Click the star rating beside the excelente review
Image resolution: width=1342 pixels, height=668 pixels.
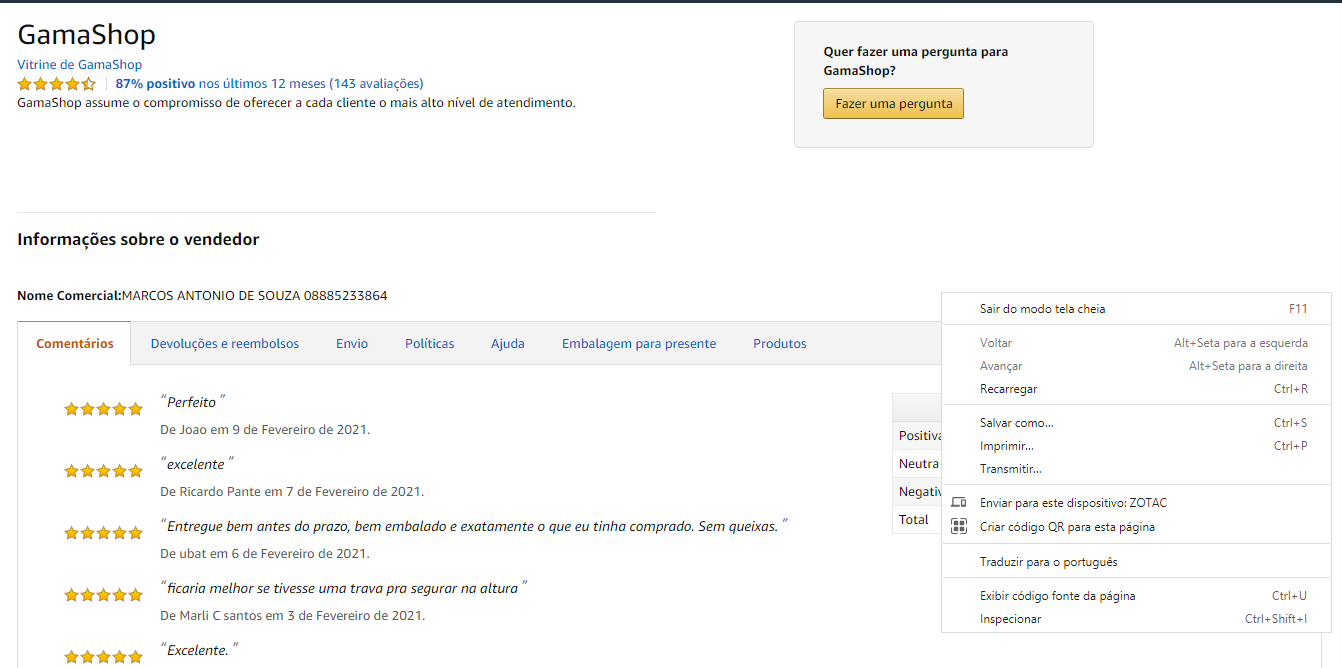(x=103, y=471)
